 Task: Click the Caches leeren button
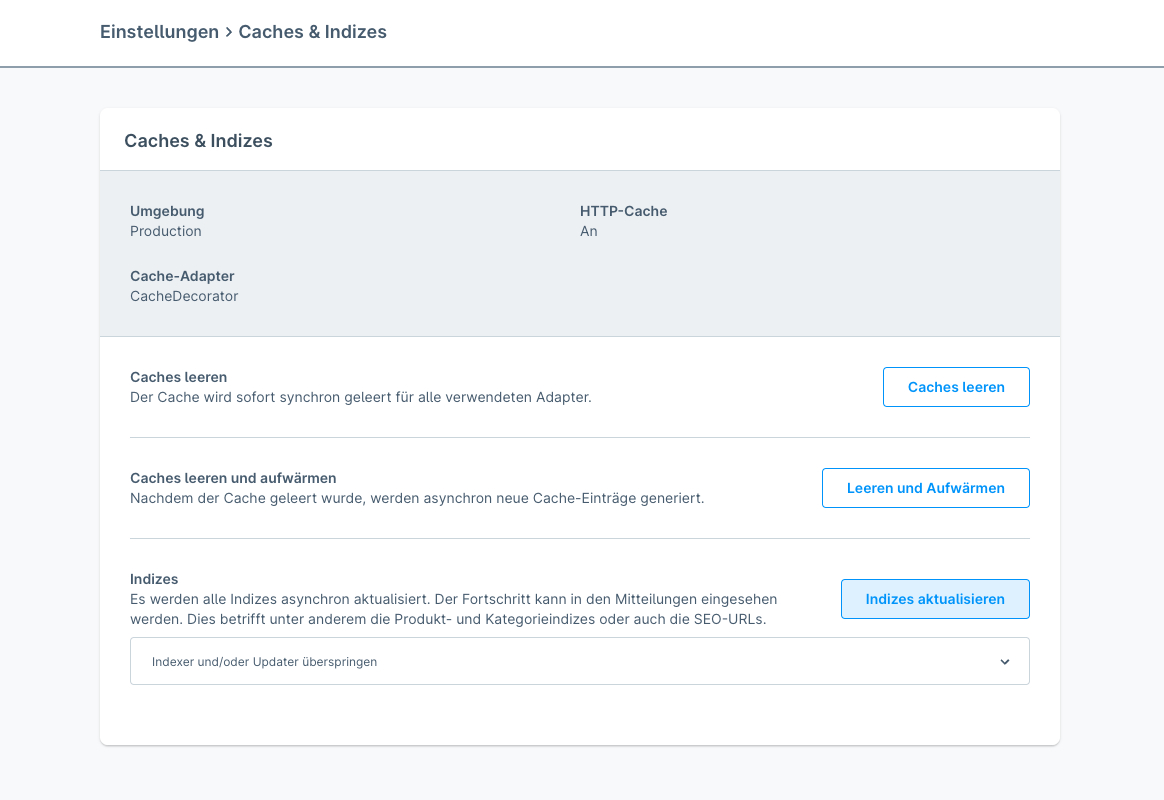[x=955, y=387]
